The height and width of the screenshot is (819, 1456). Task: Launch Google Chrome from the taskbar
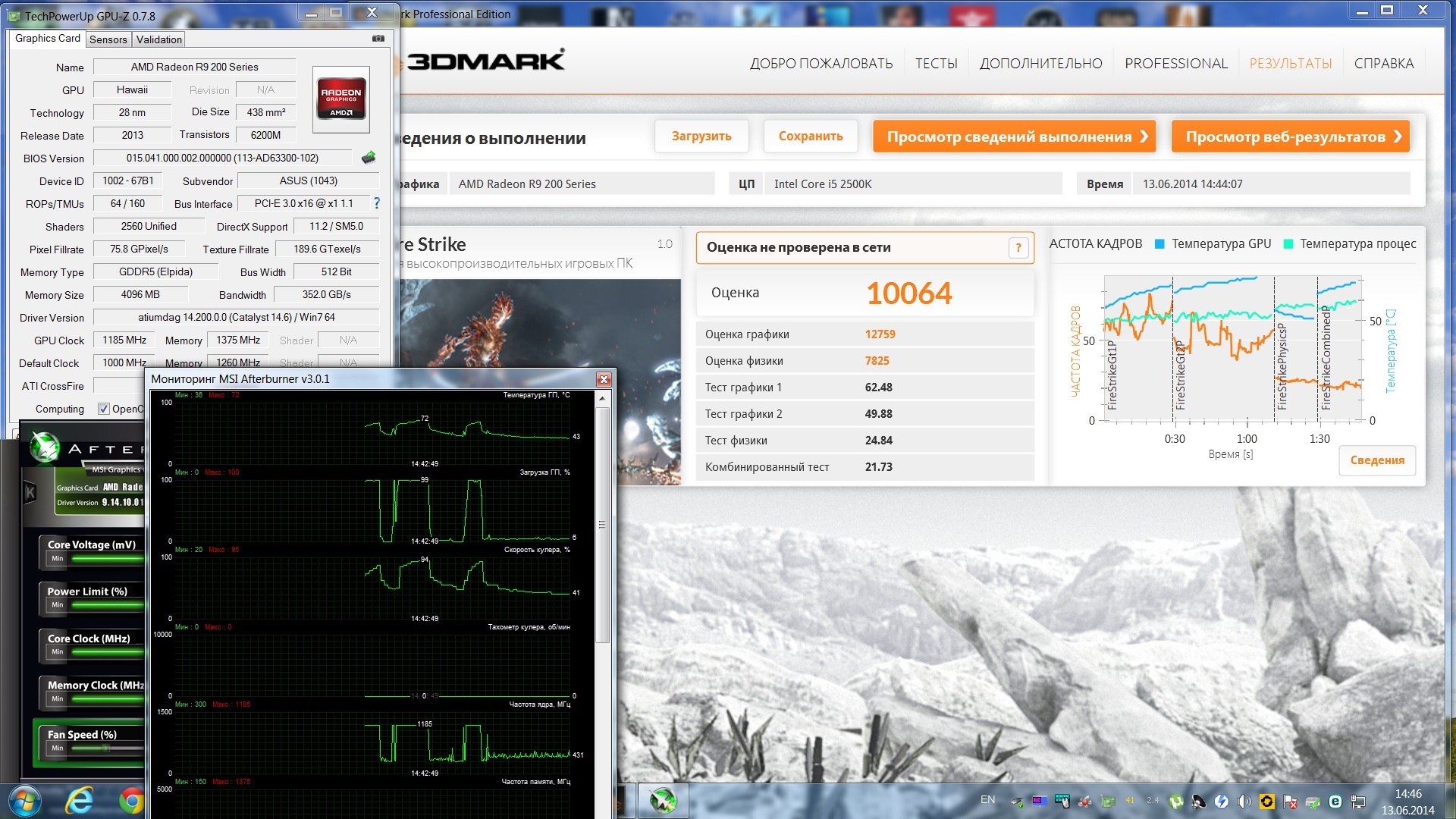coord(132,801)
